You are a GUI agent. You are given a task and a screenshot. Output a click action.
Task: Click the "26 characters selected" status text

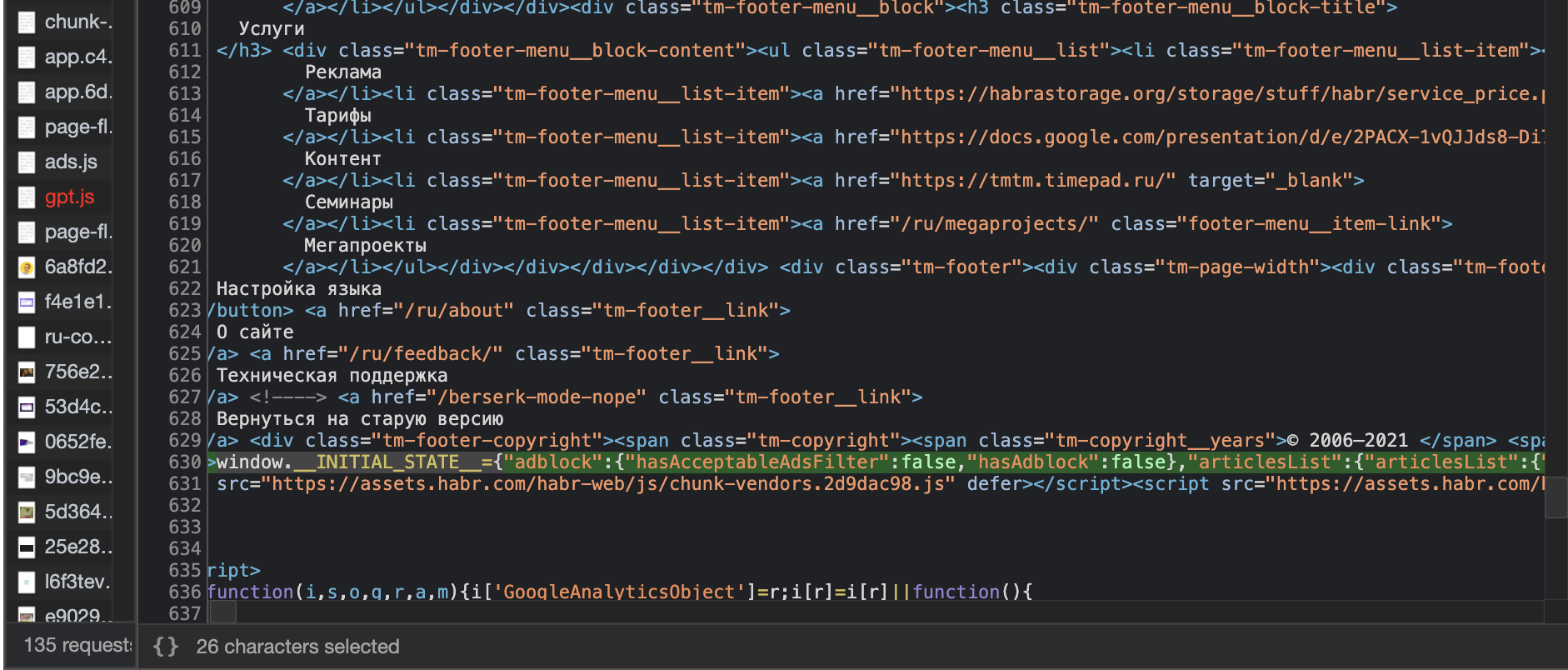pos(297,647)
